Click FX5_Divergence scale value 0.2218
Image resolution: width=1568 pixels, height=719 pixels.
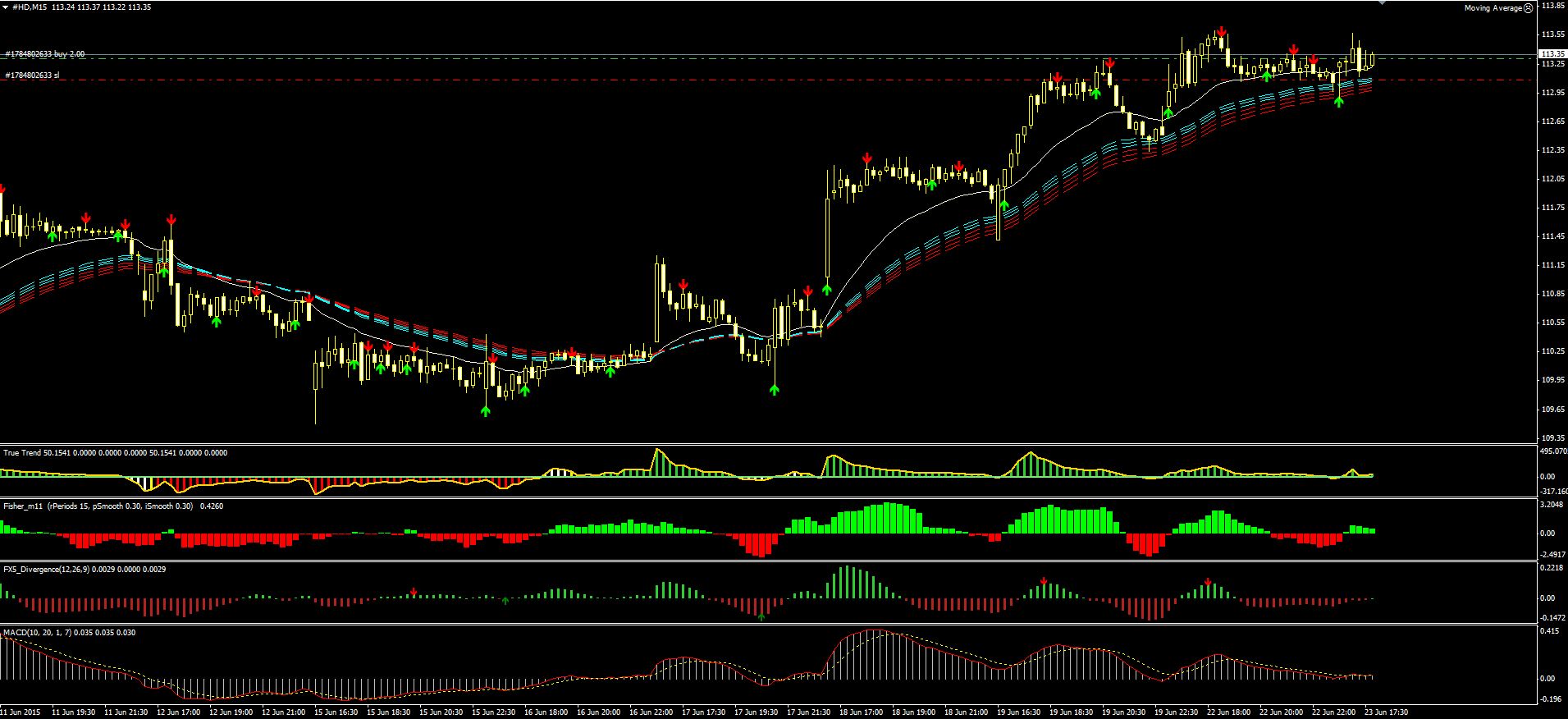tap(1552, 568)
